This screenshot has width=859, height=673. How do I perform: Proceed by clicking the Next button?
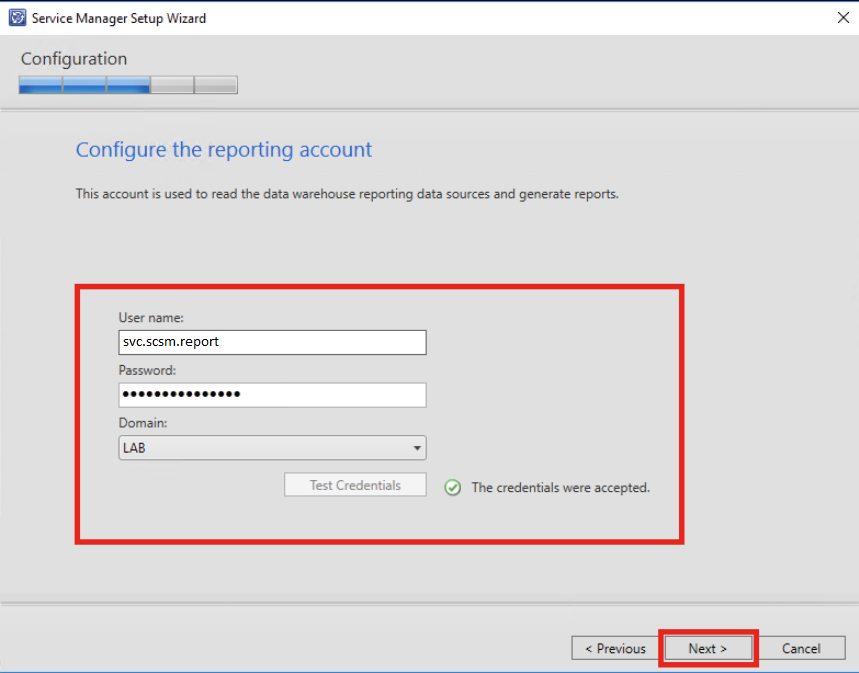click(x=707, y=648)
